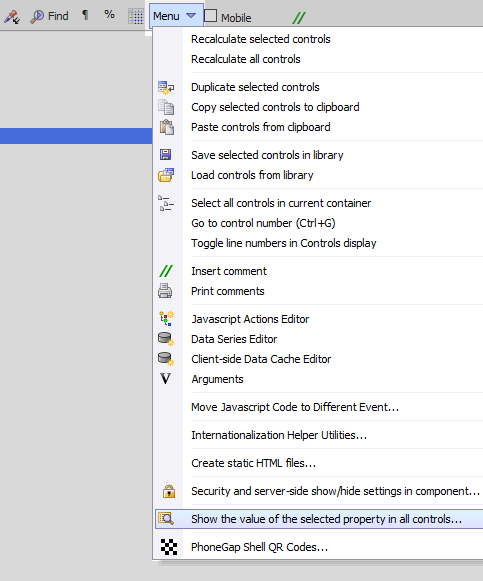Select the blue highlighted row on left
Image resolution: width=483 pixels, height=581 pixels.
point(76,136)
